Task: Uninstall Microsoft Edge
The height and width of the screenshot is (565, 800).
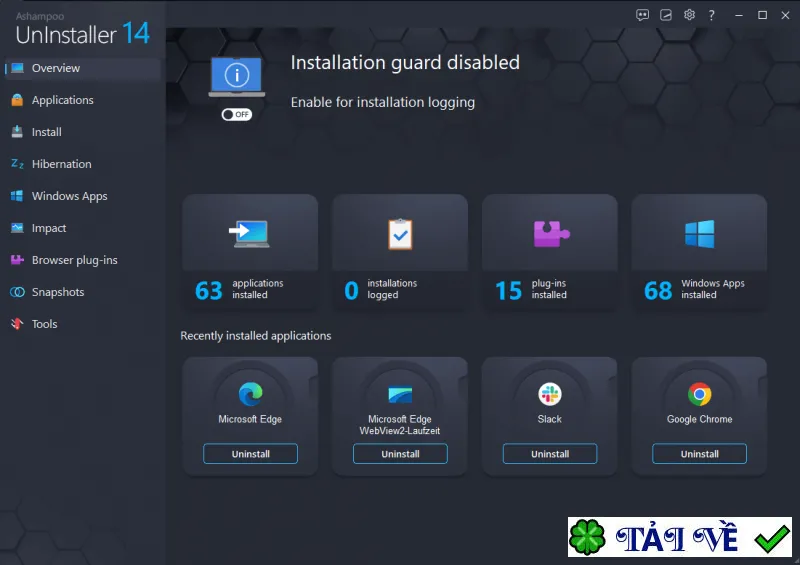Action: [x=251, y=454]
